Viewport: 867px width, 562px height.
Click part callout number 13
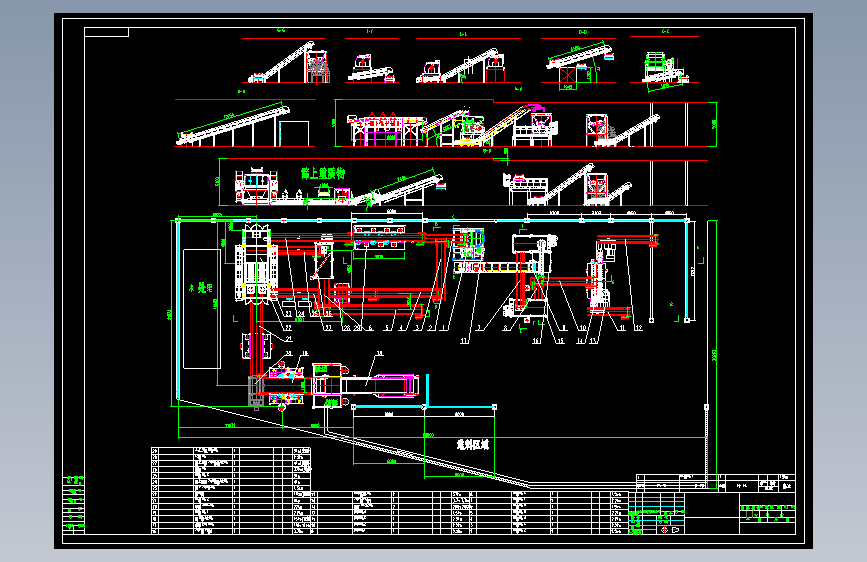593,341
